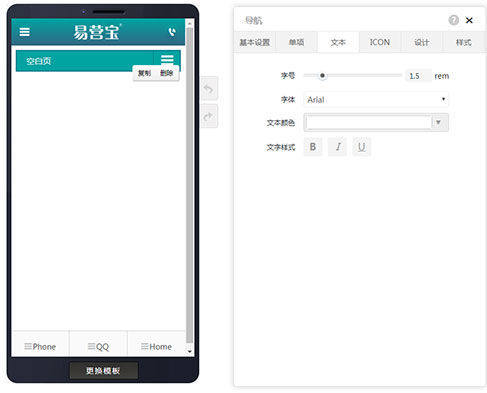The image size is (487, 393).
Task: Open the hamburger menu in phone header
Action: tap(24, 32)
